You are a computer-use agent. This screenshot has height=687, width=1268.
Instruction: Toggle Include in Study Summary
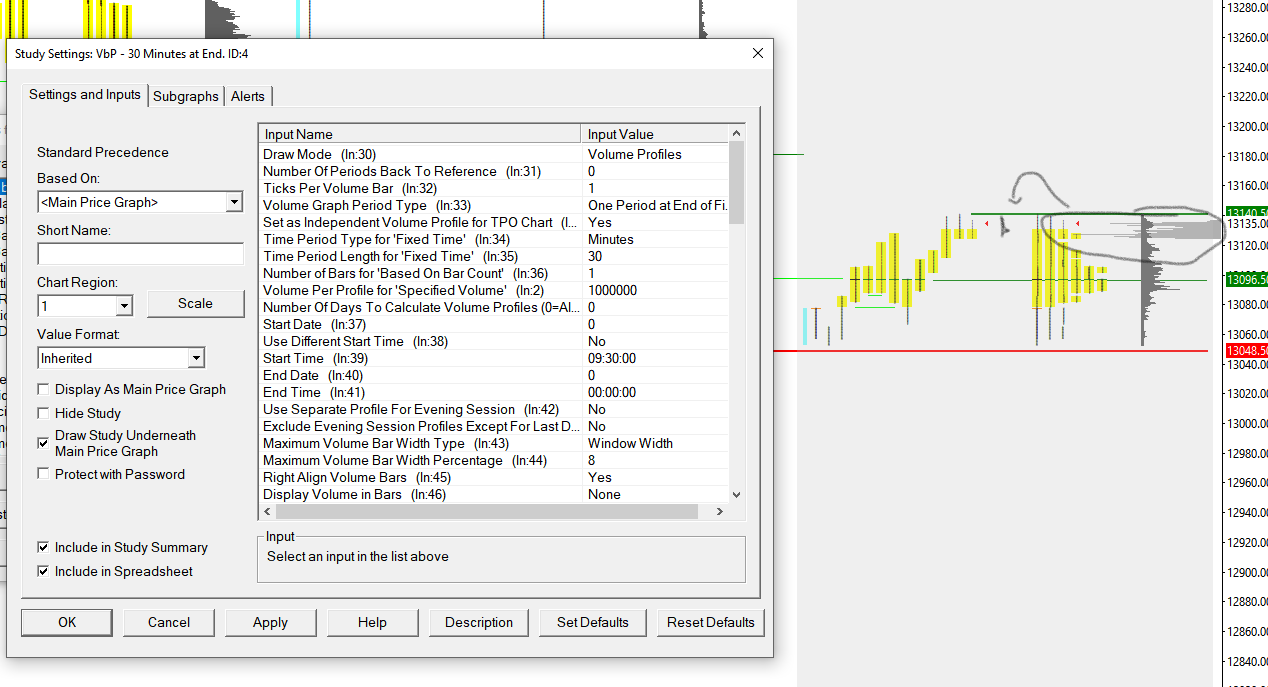[43, 547]
